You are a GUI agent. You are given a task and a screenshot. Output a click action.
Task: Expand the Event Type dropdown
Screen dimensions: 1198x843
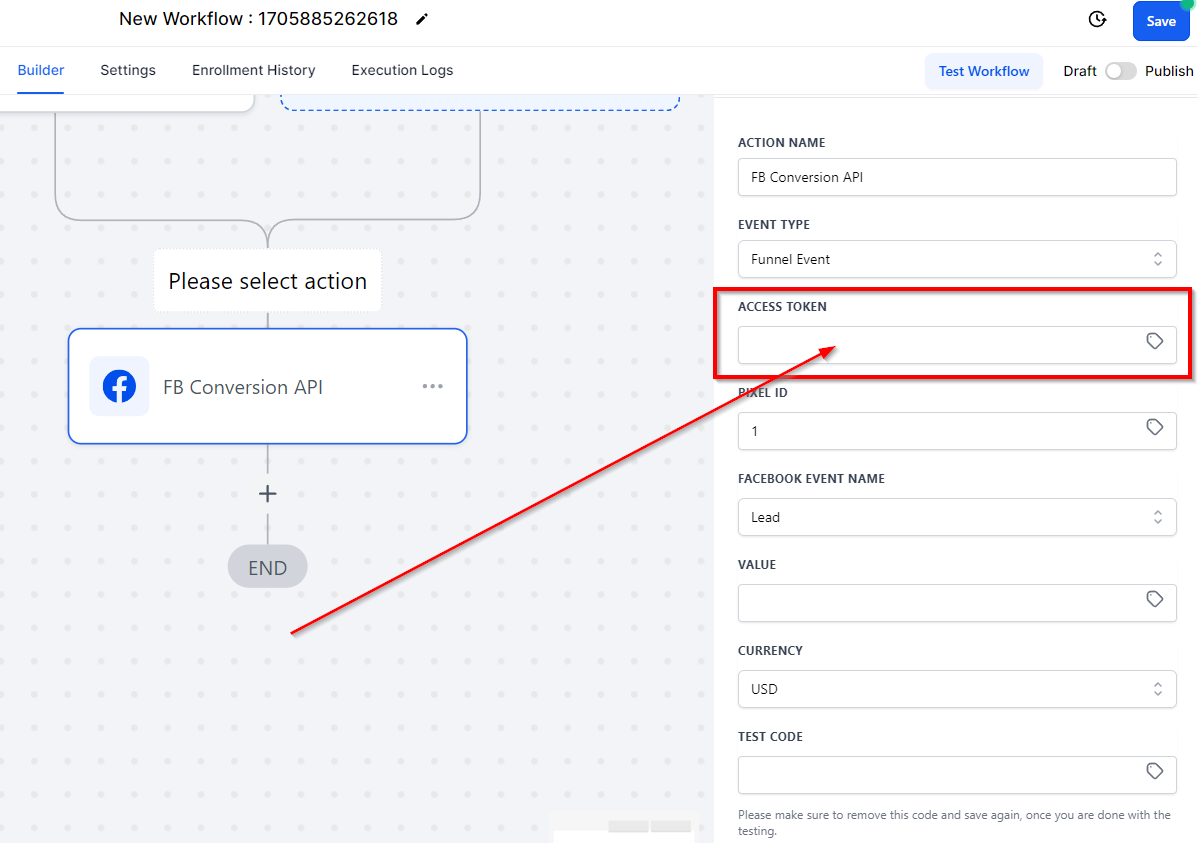[956, 259]
